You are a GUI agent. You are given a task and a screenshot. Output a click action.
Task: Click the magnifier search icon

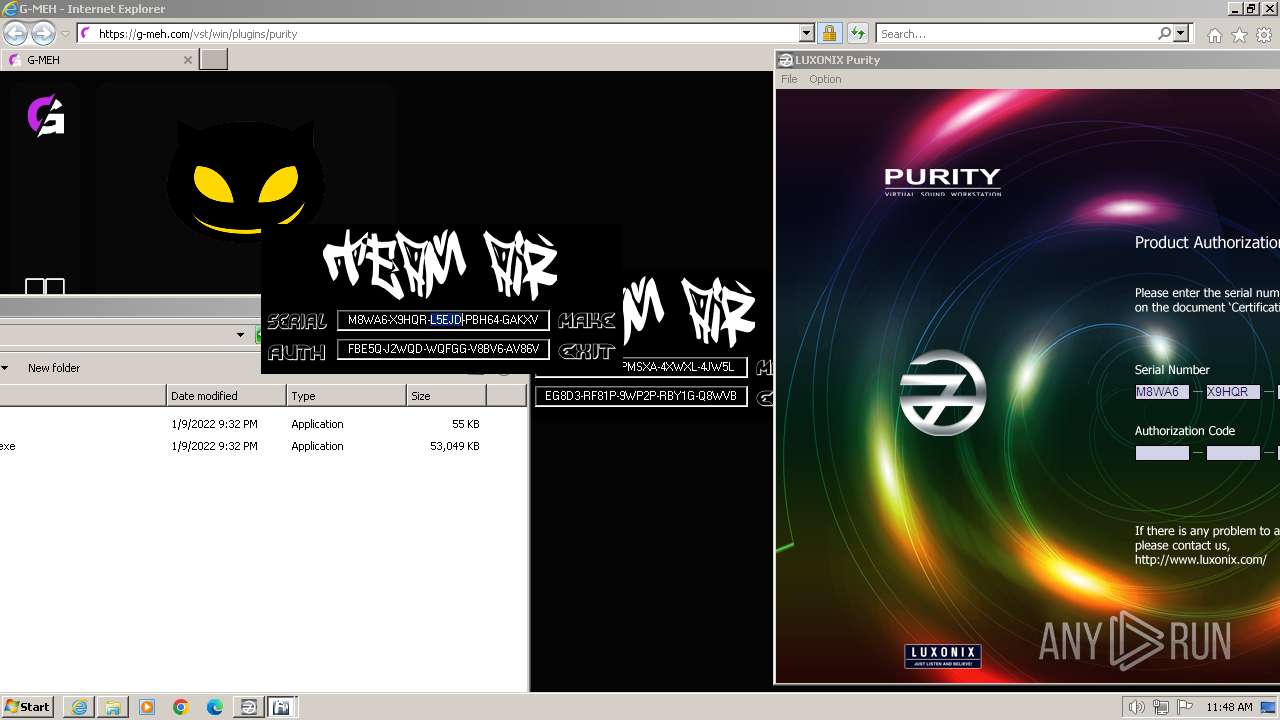coord(1164,33)
